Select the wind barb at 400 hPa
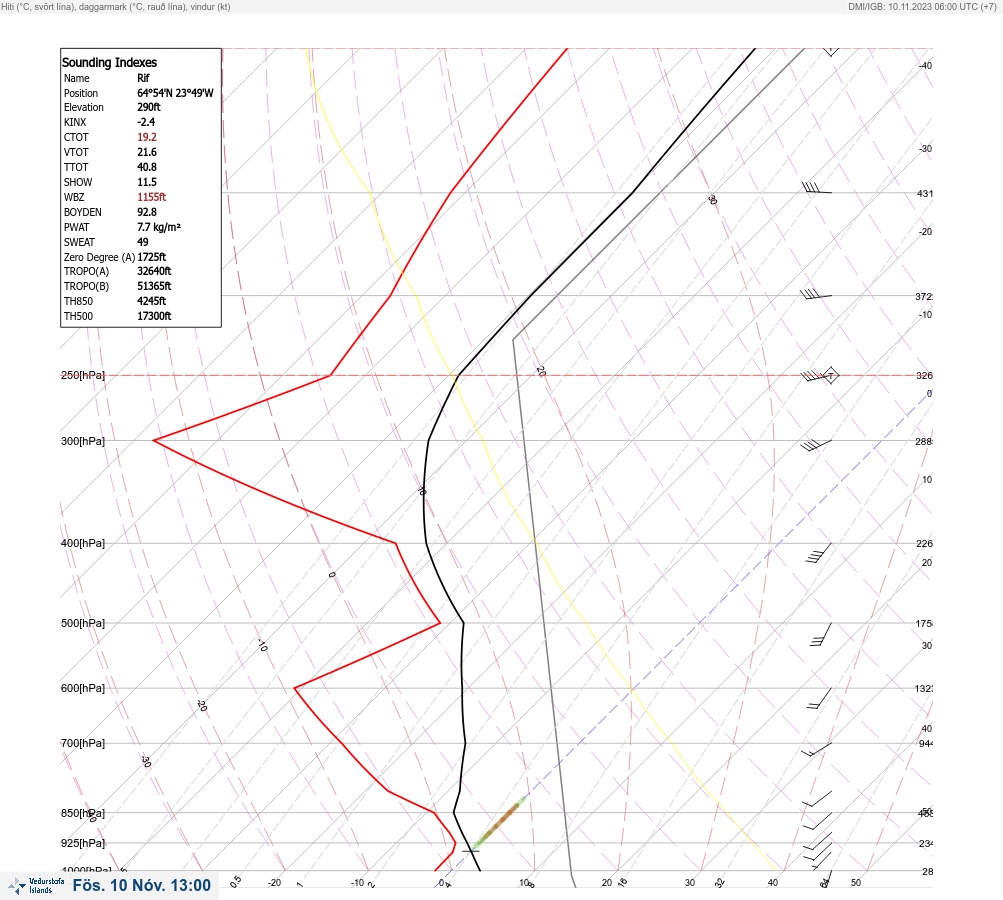Screen dimensions: 1003x900 click(818, 553)
